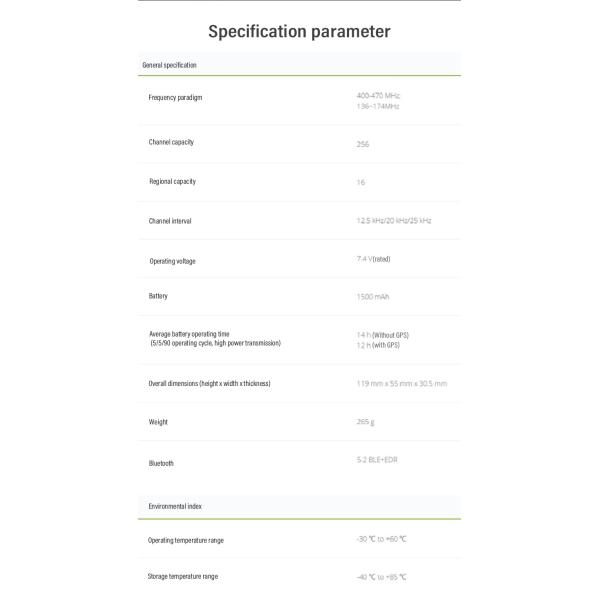600x600 pixels.
Task: Click the Channel capacity label
Action: click(x=171, y=142)
